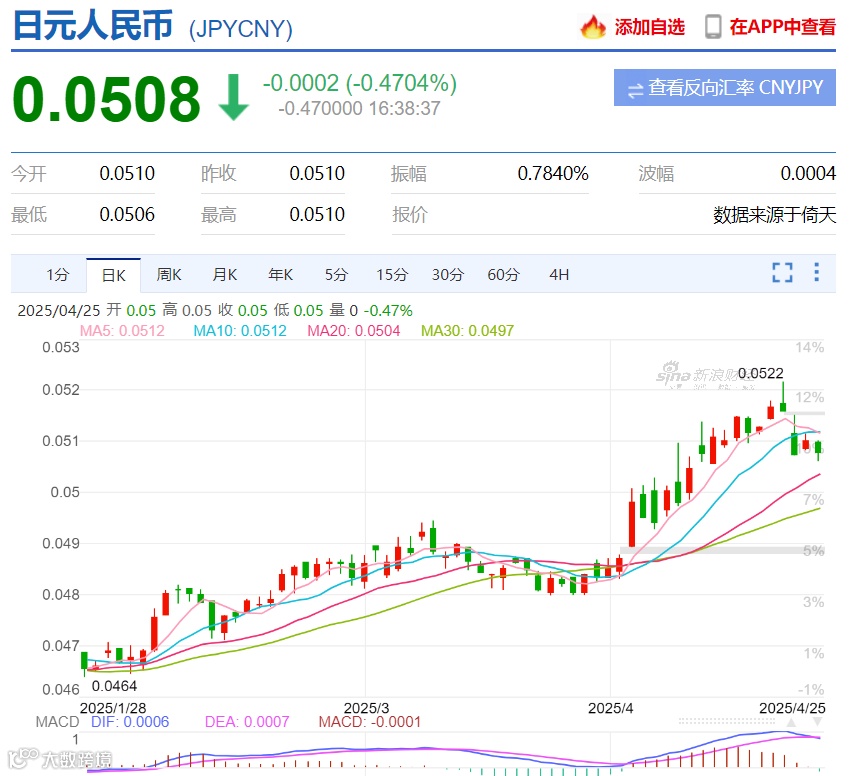
Task: Click the 0.05 y-axis price label
Action: 65,492
